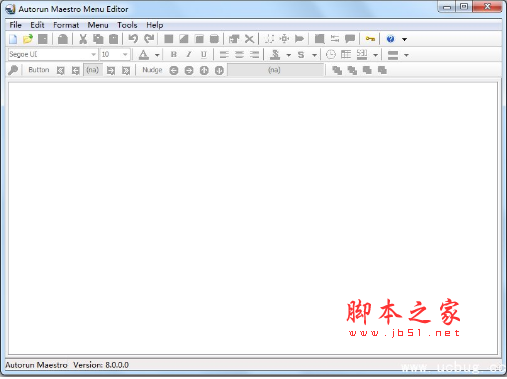Click the Paste clipboard icon
Image resolution: width=507 pixels, height=379 pixels.
(x=113, y=39)
